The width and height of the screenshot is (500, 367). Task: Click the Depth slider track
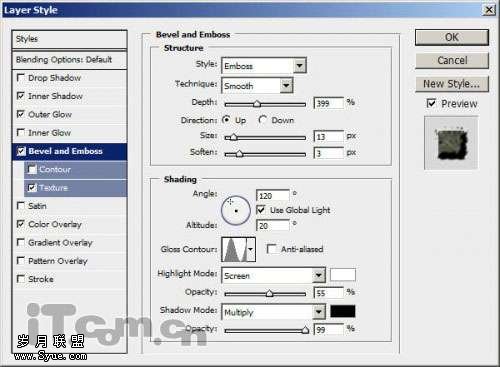pyautogui.click(x=265, y=104)
